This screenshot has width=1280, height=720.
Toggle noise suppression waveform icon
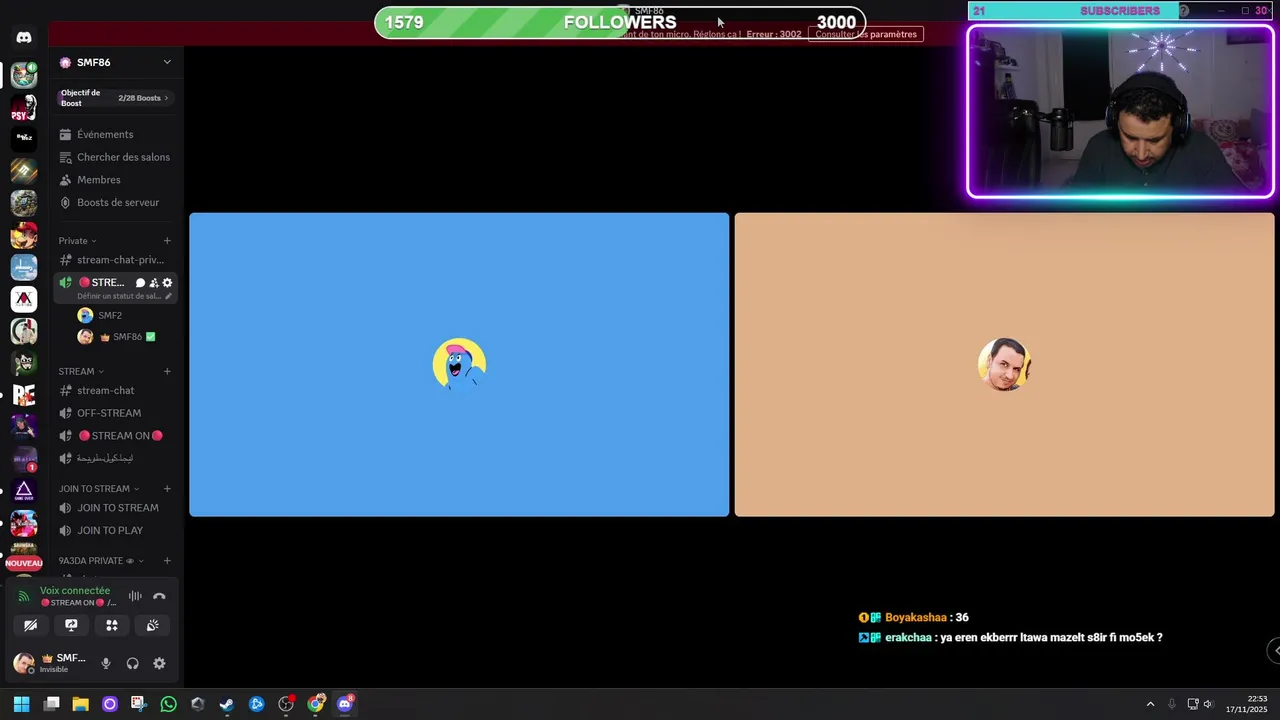(135, 596)
